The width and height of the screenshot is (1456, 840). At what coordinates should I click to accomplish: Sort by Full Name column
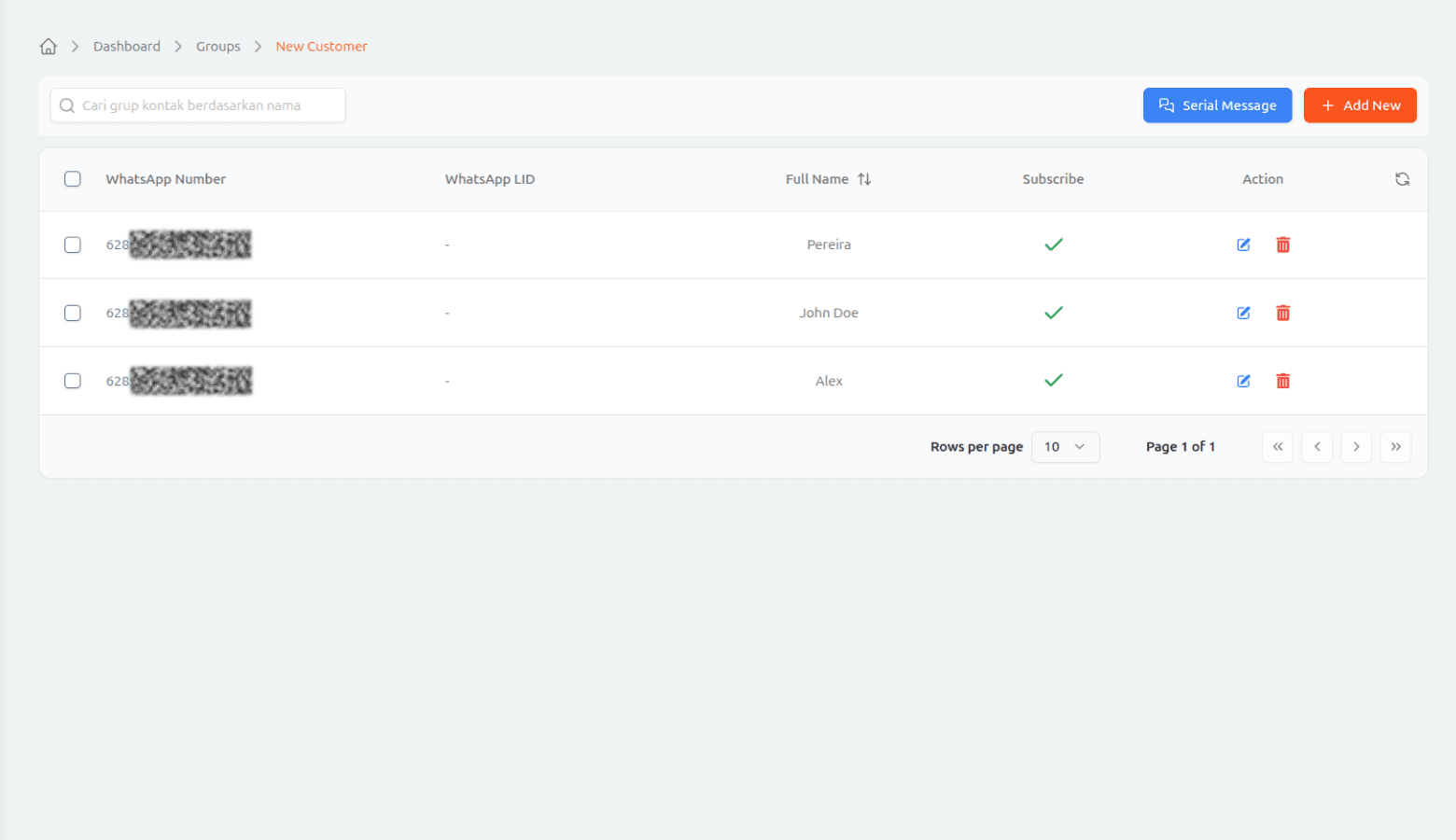click(864, 179)
